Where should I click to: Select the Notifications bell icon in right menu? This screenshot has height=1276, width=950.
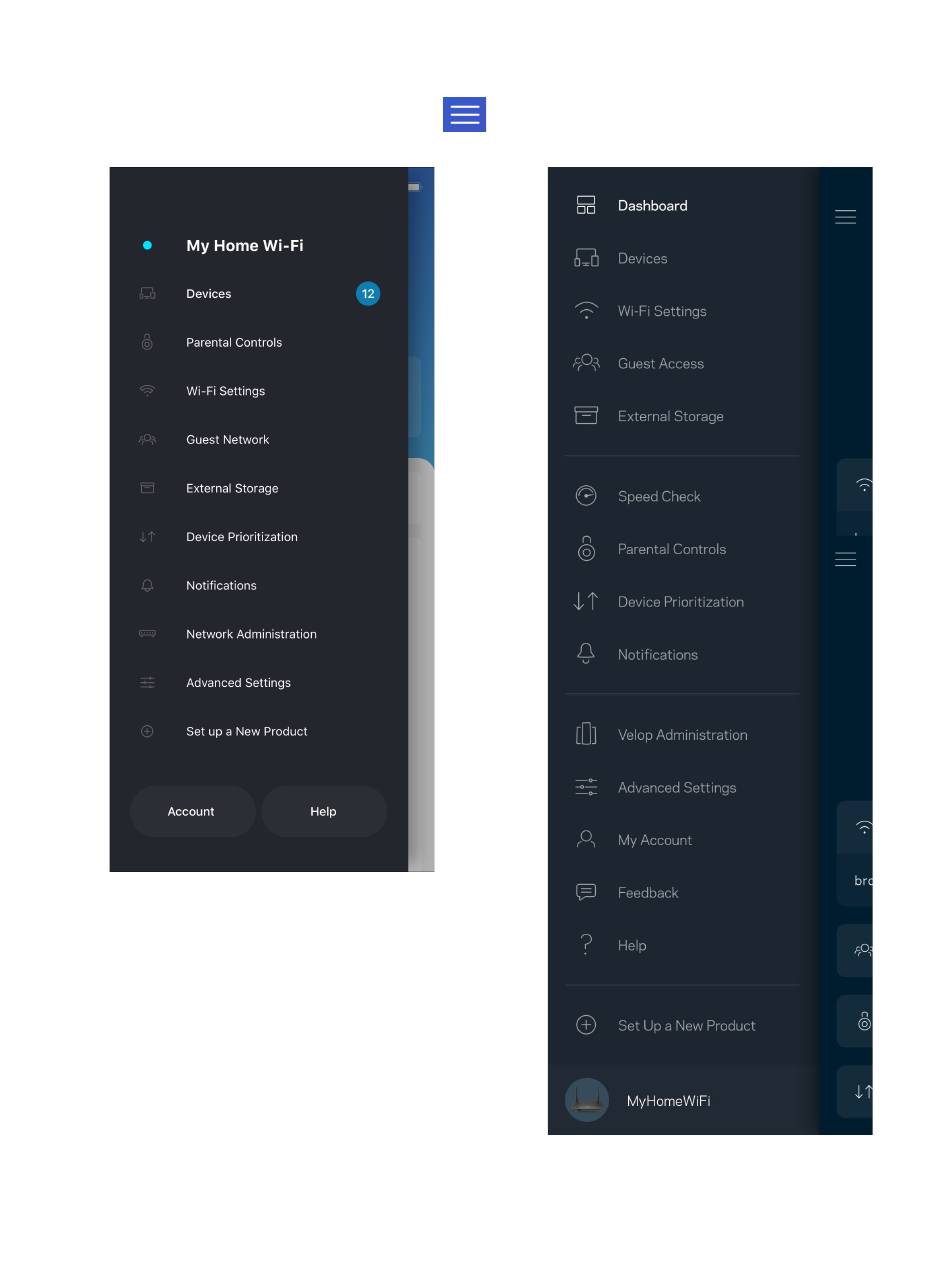[586, 654]
